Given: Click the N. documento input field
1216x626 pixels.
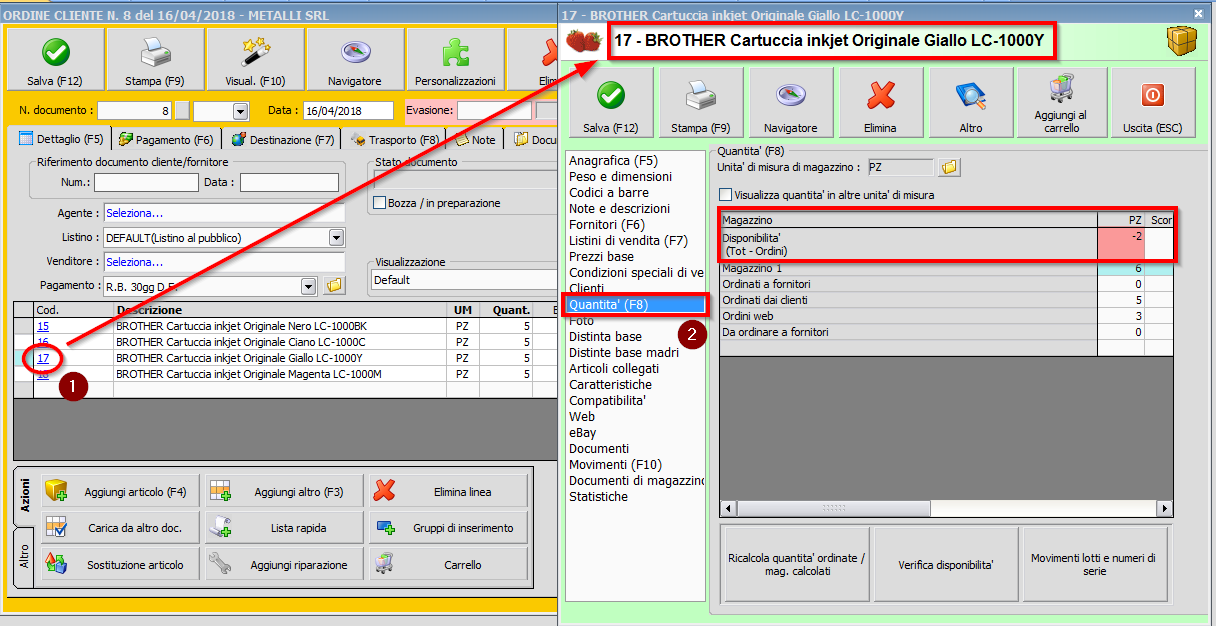Looking at the screenshot, I should tap(135, 111).
